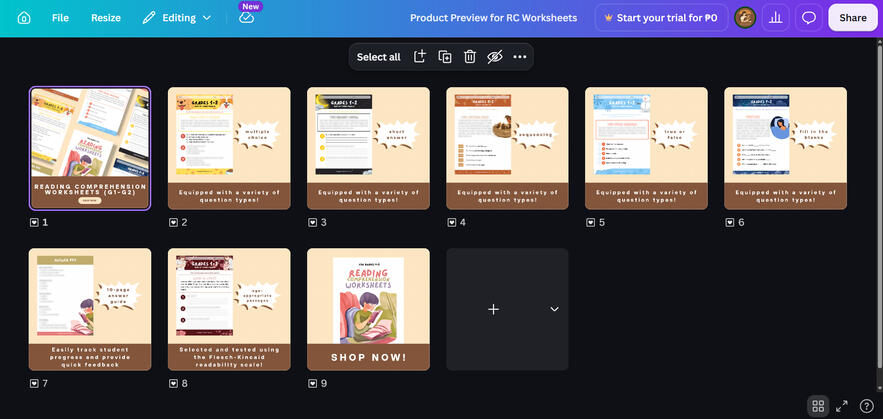Click the design title Product Preview for RC Worksheets
Screen dimensions: 883x419
click(493, 18)
